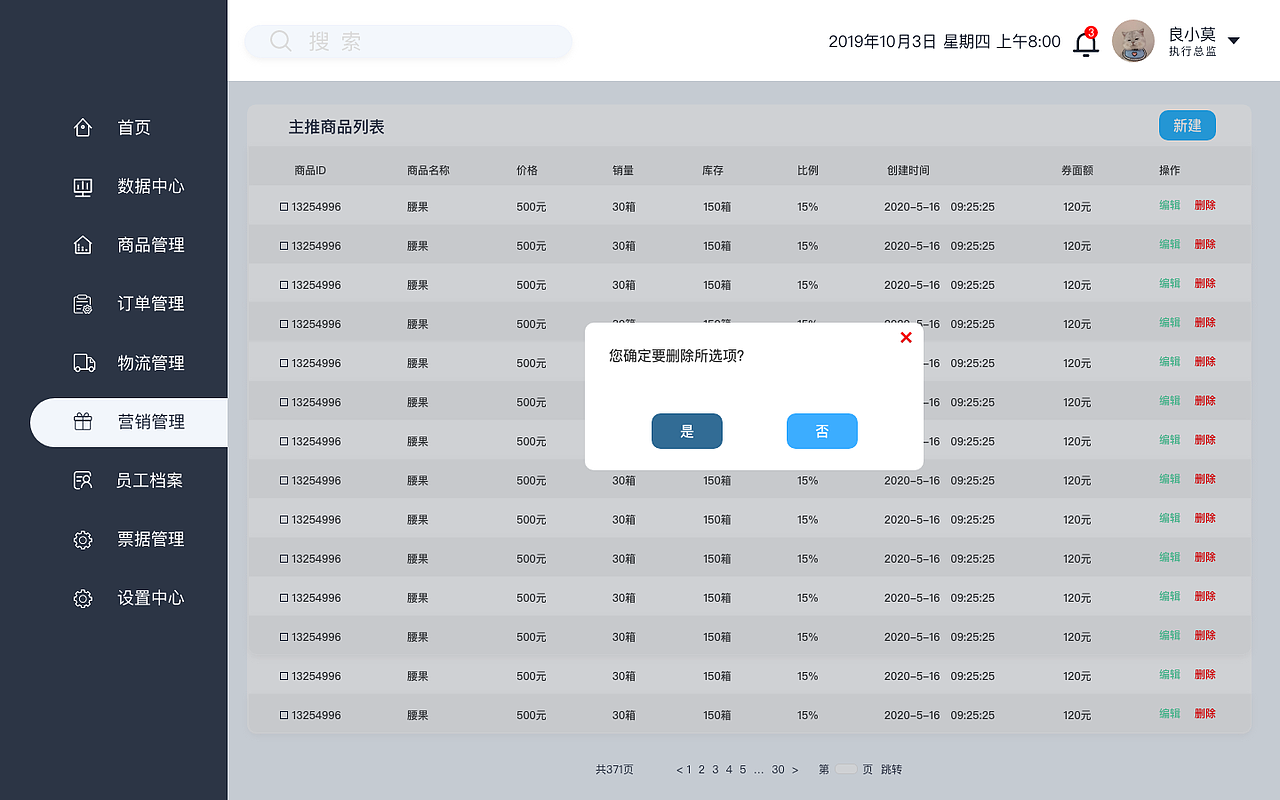
Task: Click the 新建 create button
Action: (x=1187, y=125)
